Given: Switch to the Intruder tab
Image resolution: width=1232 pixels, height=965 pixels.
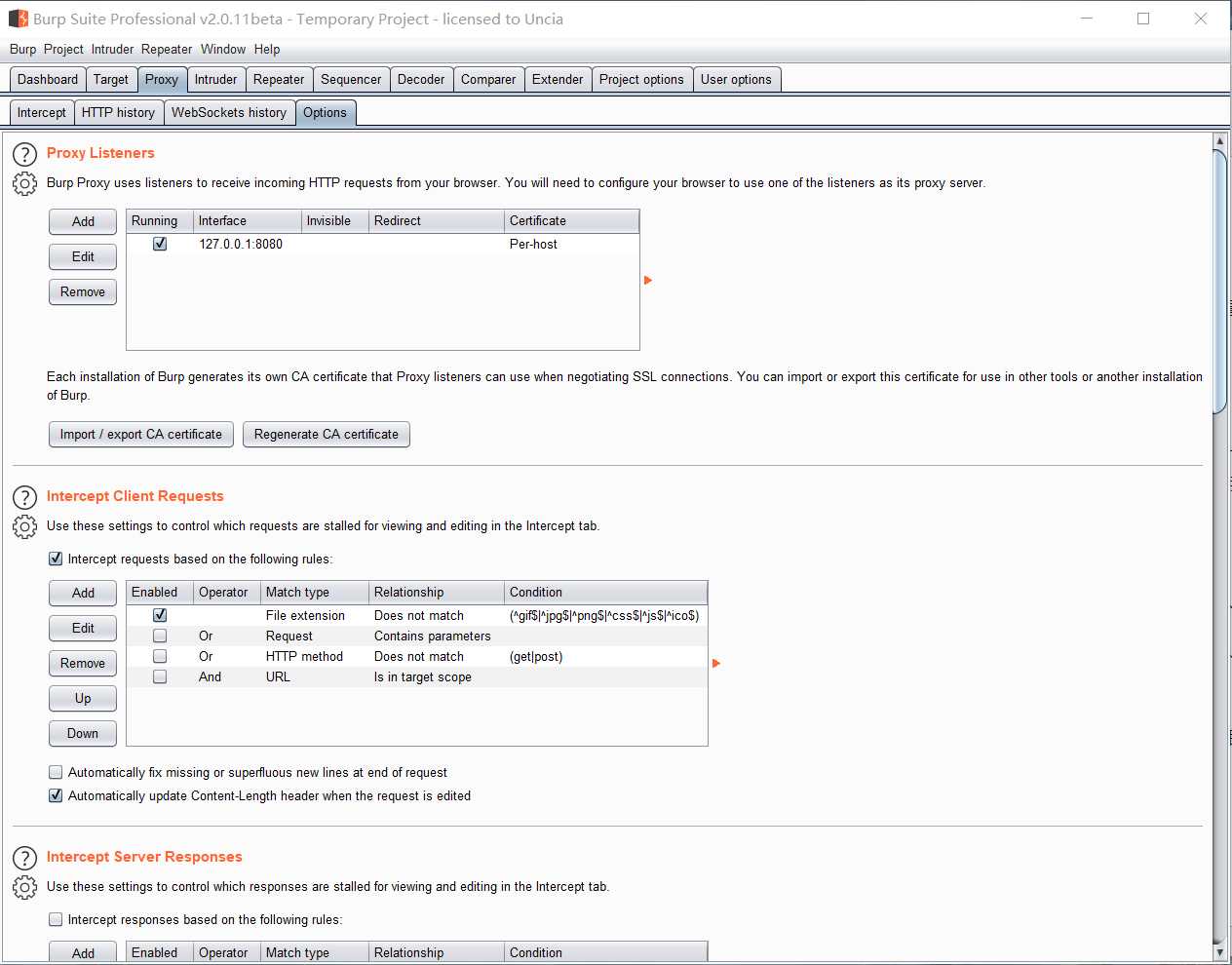Looking at the screenshot, I should [x=215, y=79].
